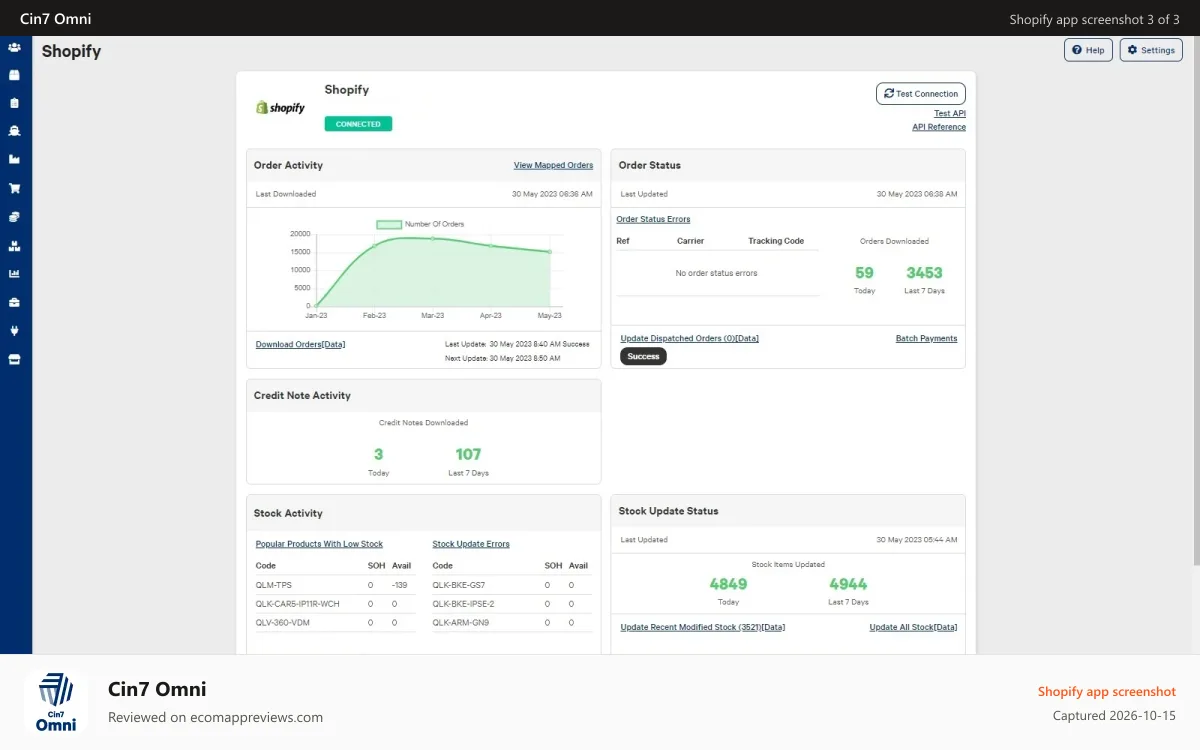Open the plug integrations sidebar icon
This screenshot has height=750, width=1200.
[x=14, y=331]
